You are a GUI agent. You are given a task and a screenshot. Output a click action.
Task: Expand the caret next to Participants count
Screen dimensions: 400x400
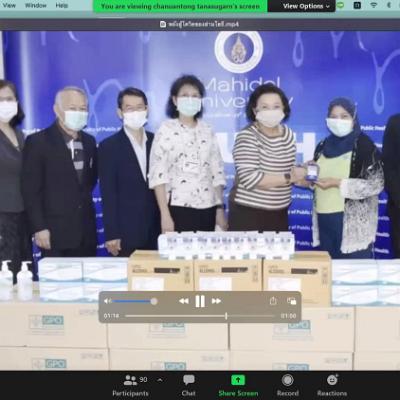pyautogui.click(x=160, y=380)
